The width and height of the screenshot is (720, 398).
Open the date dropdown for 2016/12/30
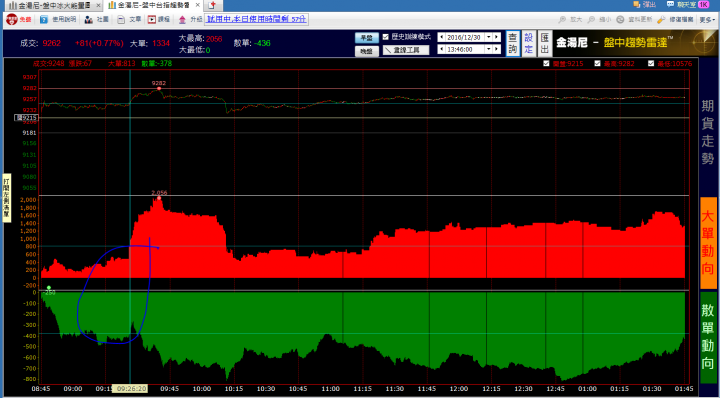[488, 37]
